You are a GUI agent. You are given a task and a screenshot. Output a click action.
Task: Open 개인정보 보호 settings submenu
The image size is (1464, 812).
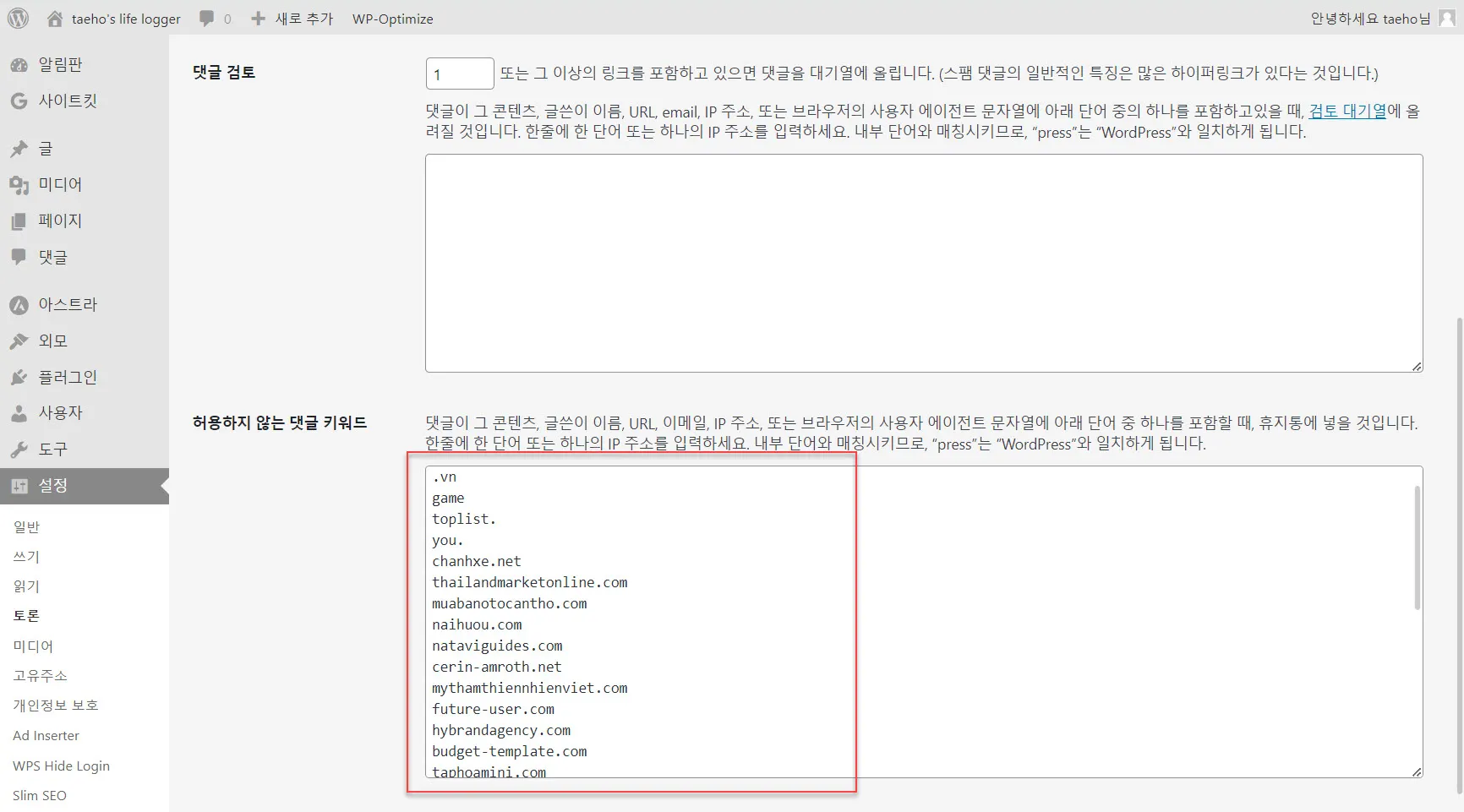(x=56, y=706)
